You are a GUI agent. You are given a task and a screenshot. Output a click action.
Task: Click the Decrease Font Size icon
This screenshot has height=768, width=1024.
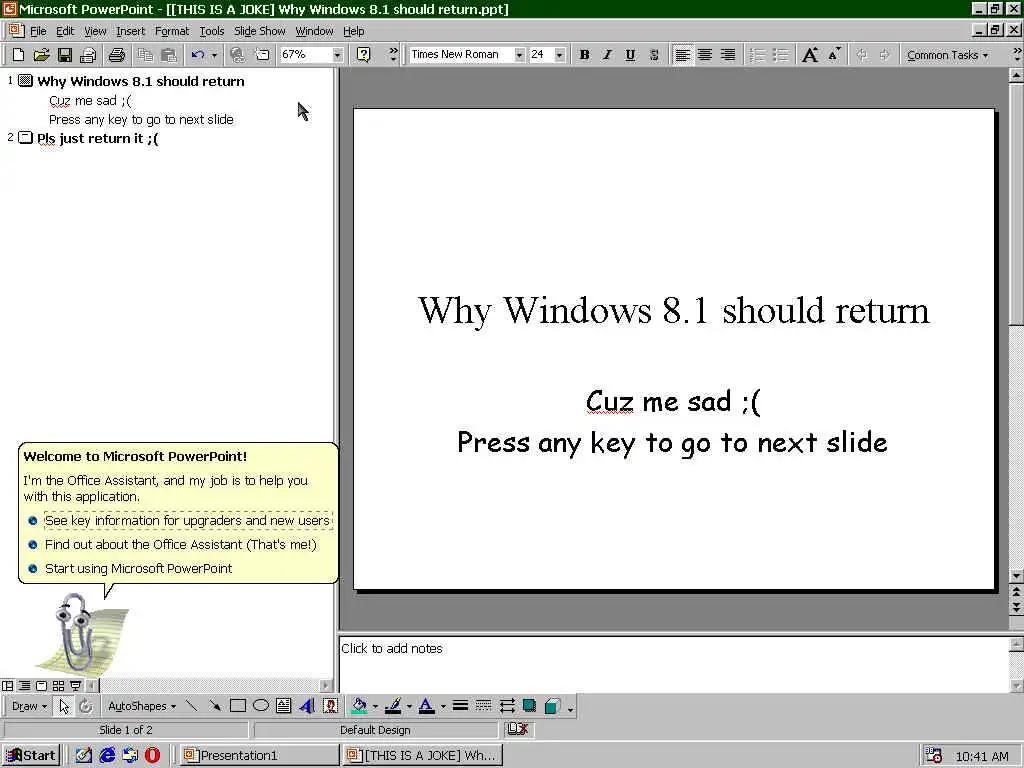tap(834, 55)
